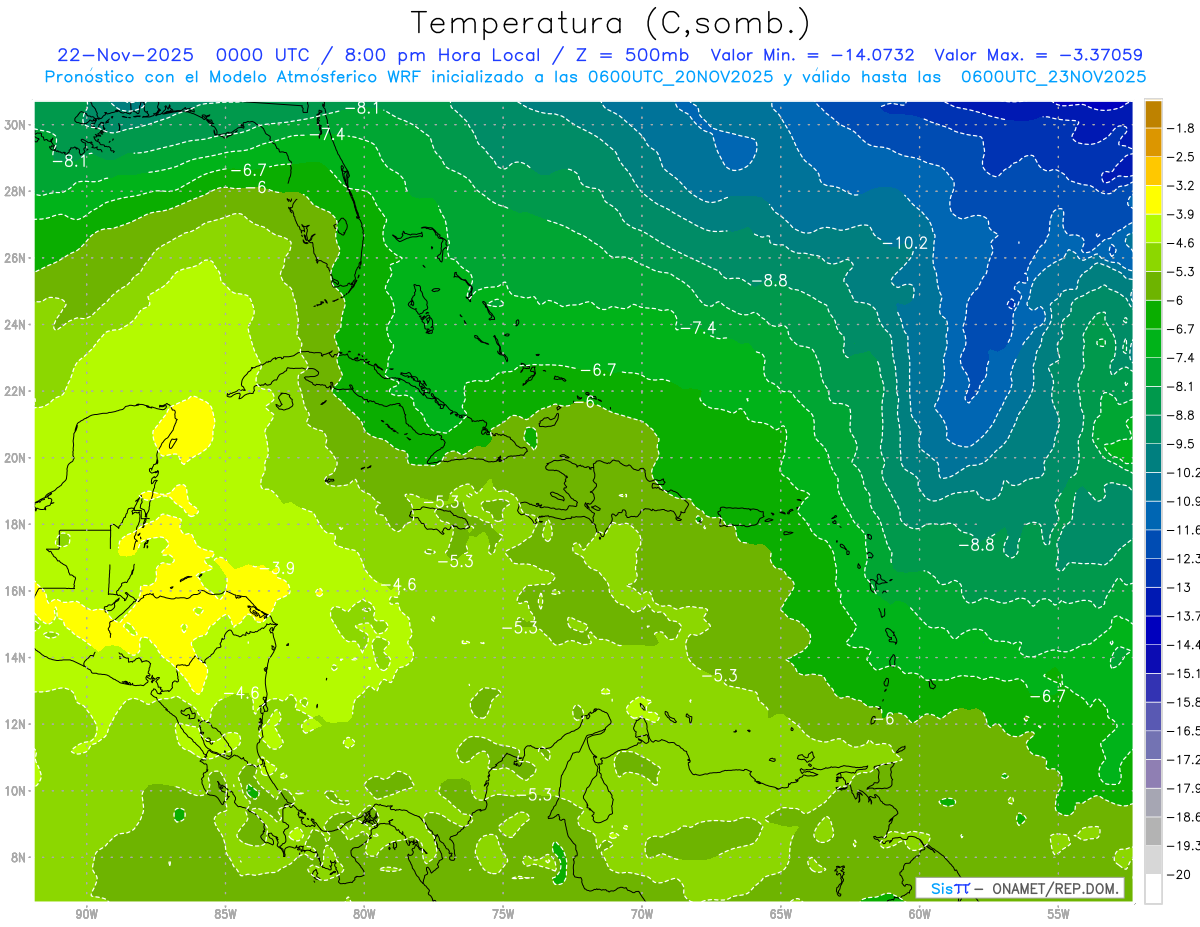The image size is (1200, 927).
Task: Pick the white swatch below -20 on colorbar
Action: pyautogui.click(x=1153, y=889)
